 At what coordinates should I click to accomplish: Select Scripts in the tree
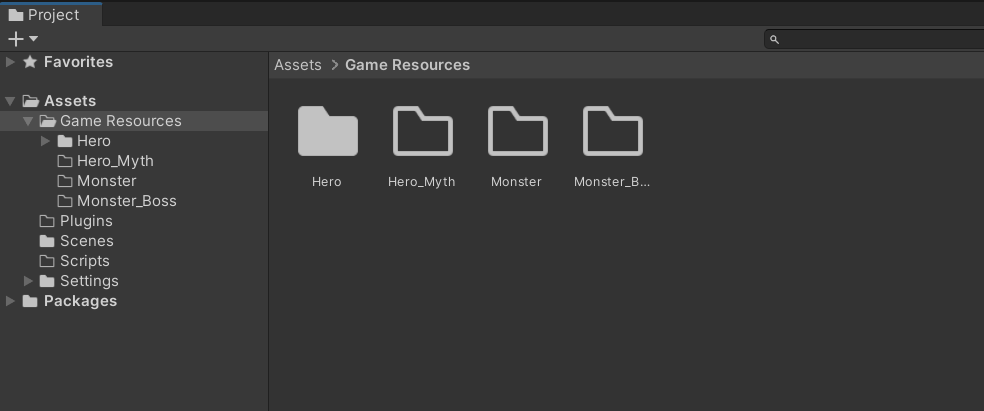[x=85, y=261]
